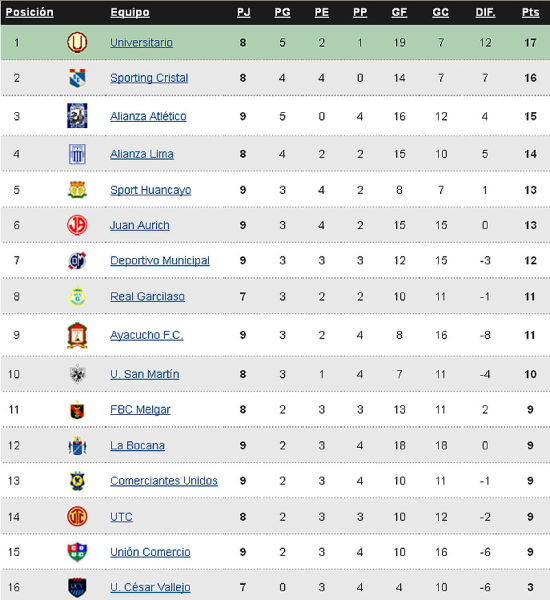Open the U. César Vallejo team link

150,587
